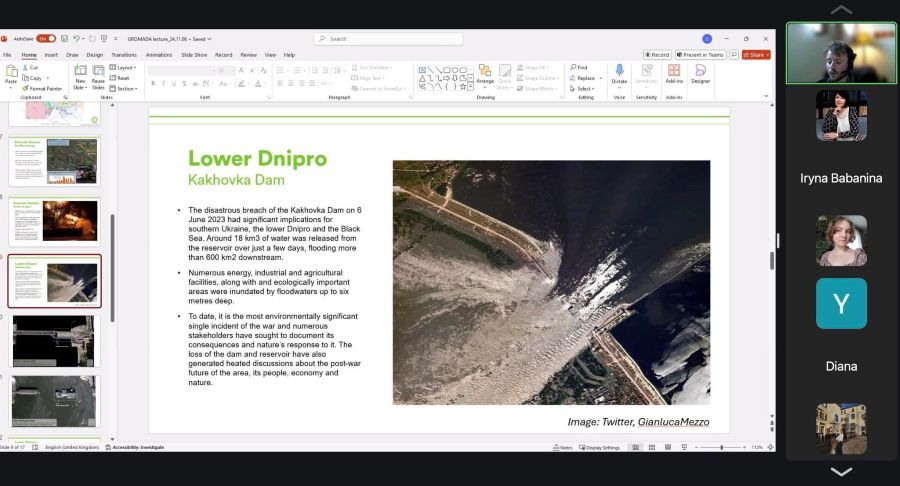Screen dimensions: 900x486
Task: Adjust the zoom slider
Action: pos(721,448)
